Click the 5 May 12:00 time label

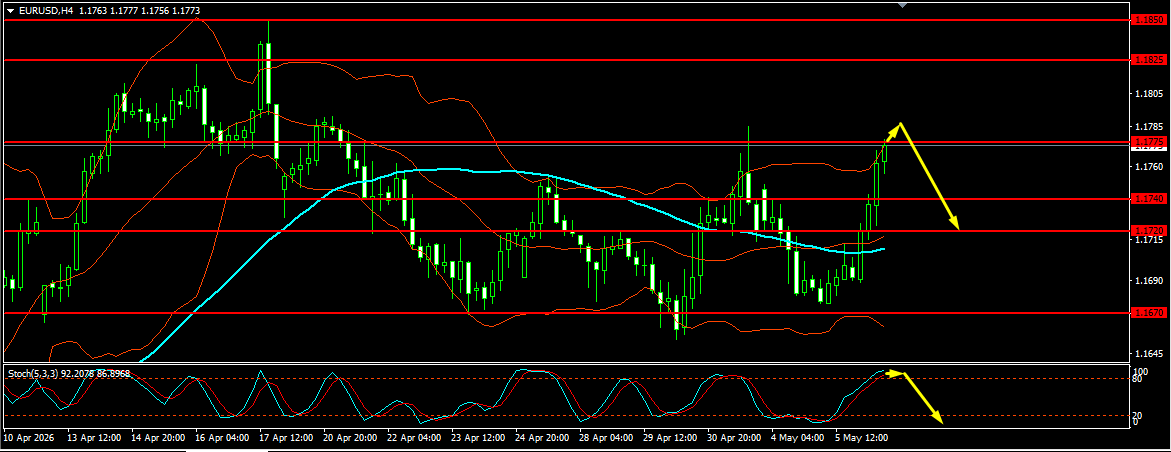point(863,437)
